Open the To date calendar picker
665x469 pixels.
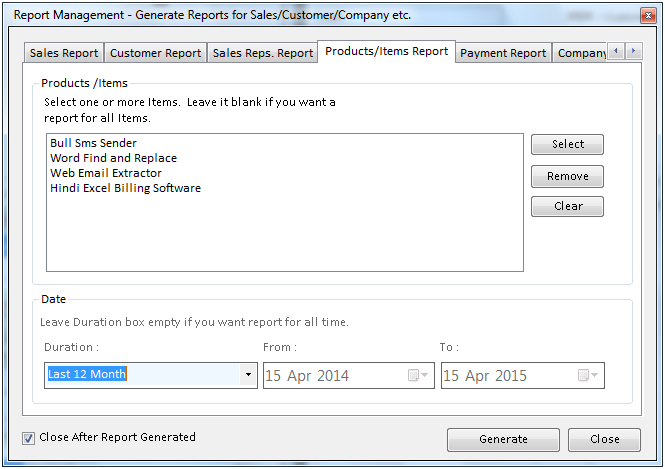point(588,375)
